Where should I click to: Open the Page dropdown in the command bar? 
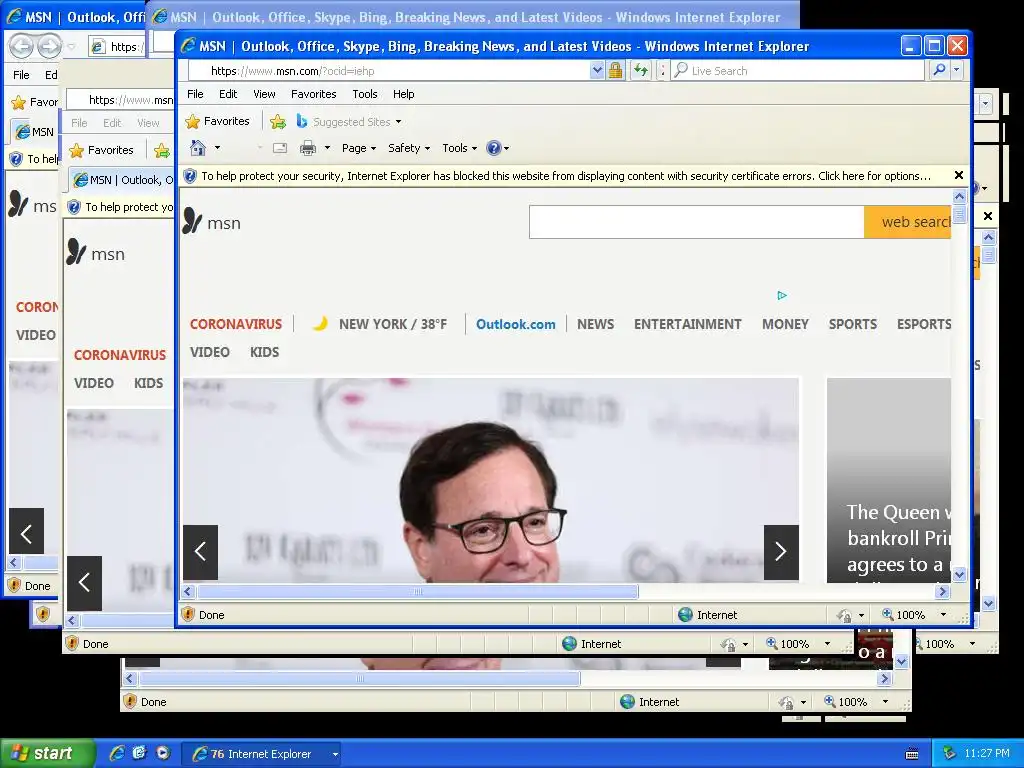pos(359,148)
